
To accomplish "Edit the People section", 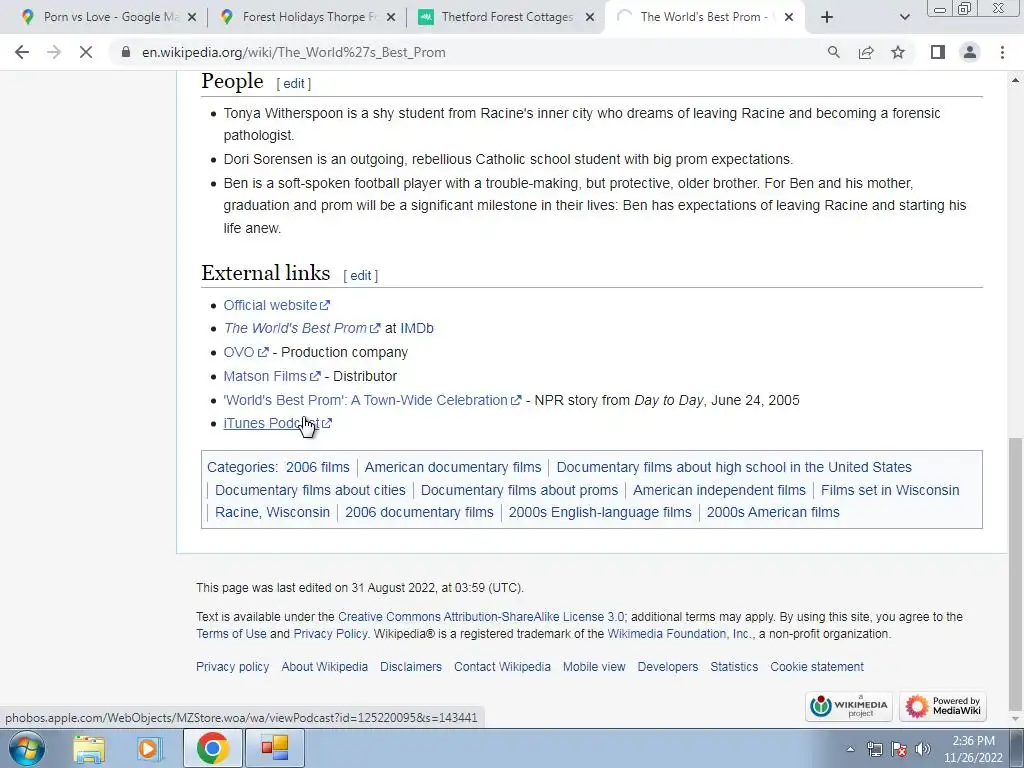I will 294,84.
